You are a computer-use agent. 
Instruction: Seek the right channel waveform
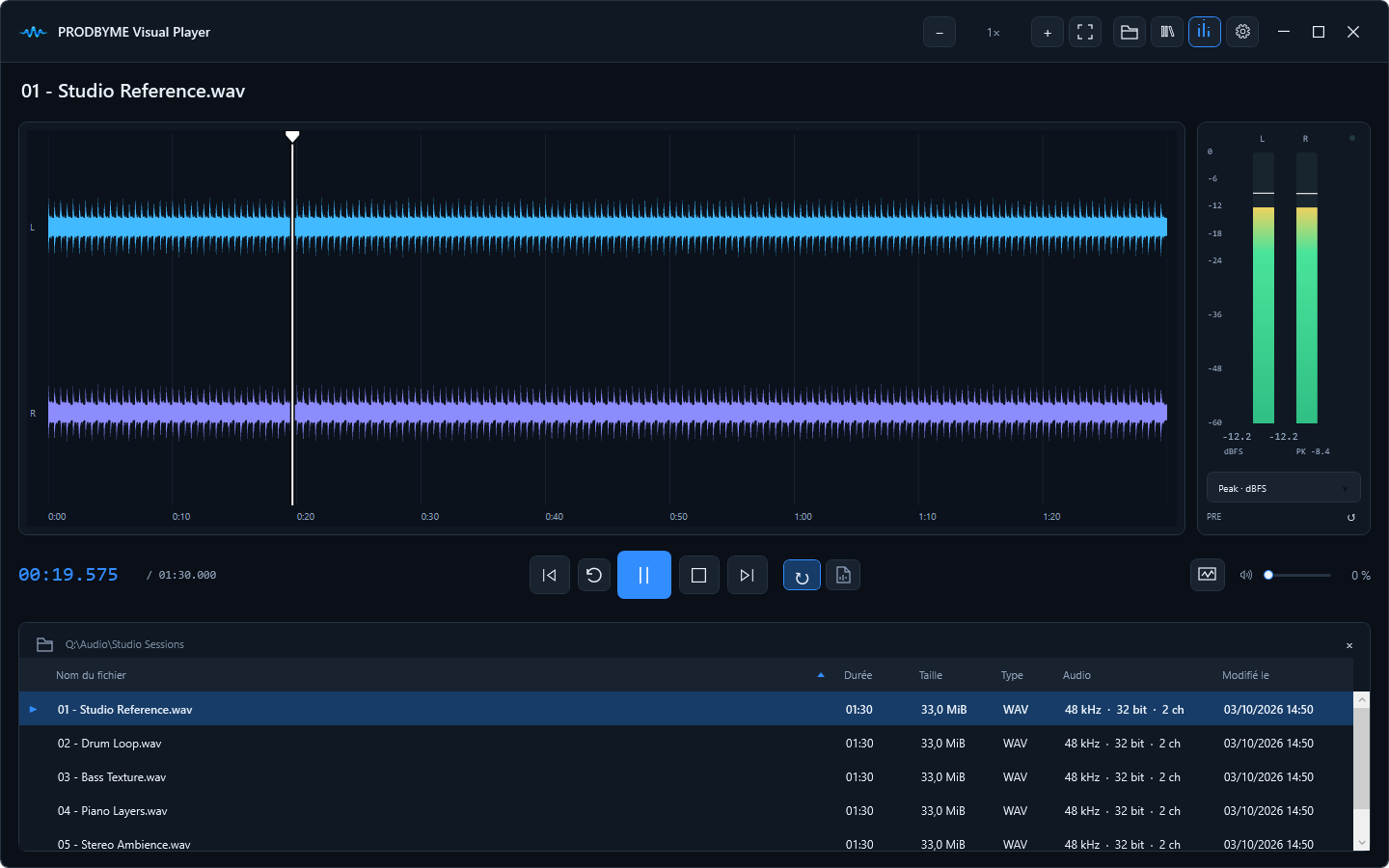click(x=608, y=413)
